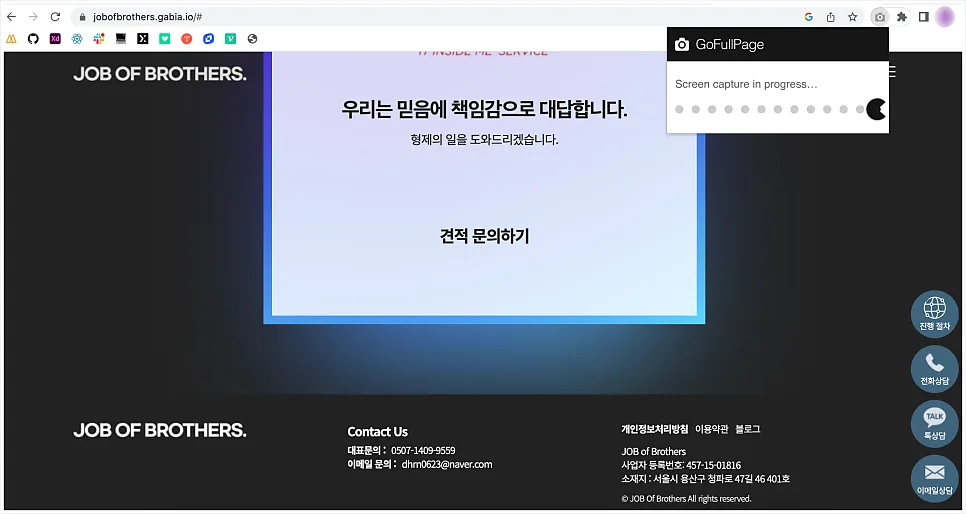Open the green V bookmark

(x=230, y=39)
